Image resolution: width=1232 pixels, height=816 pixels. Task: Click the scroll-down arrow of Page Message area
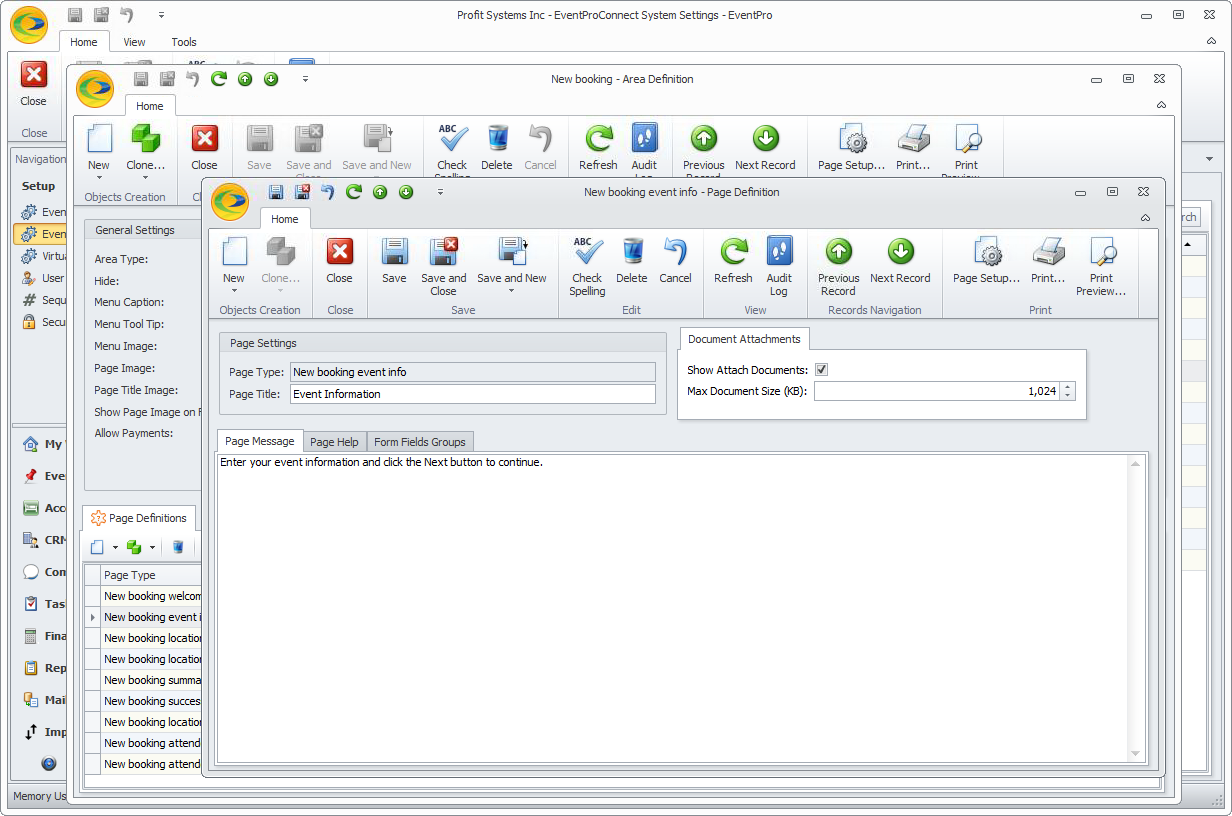pos(1135,753)
